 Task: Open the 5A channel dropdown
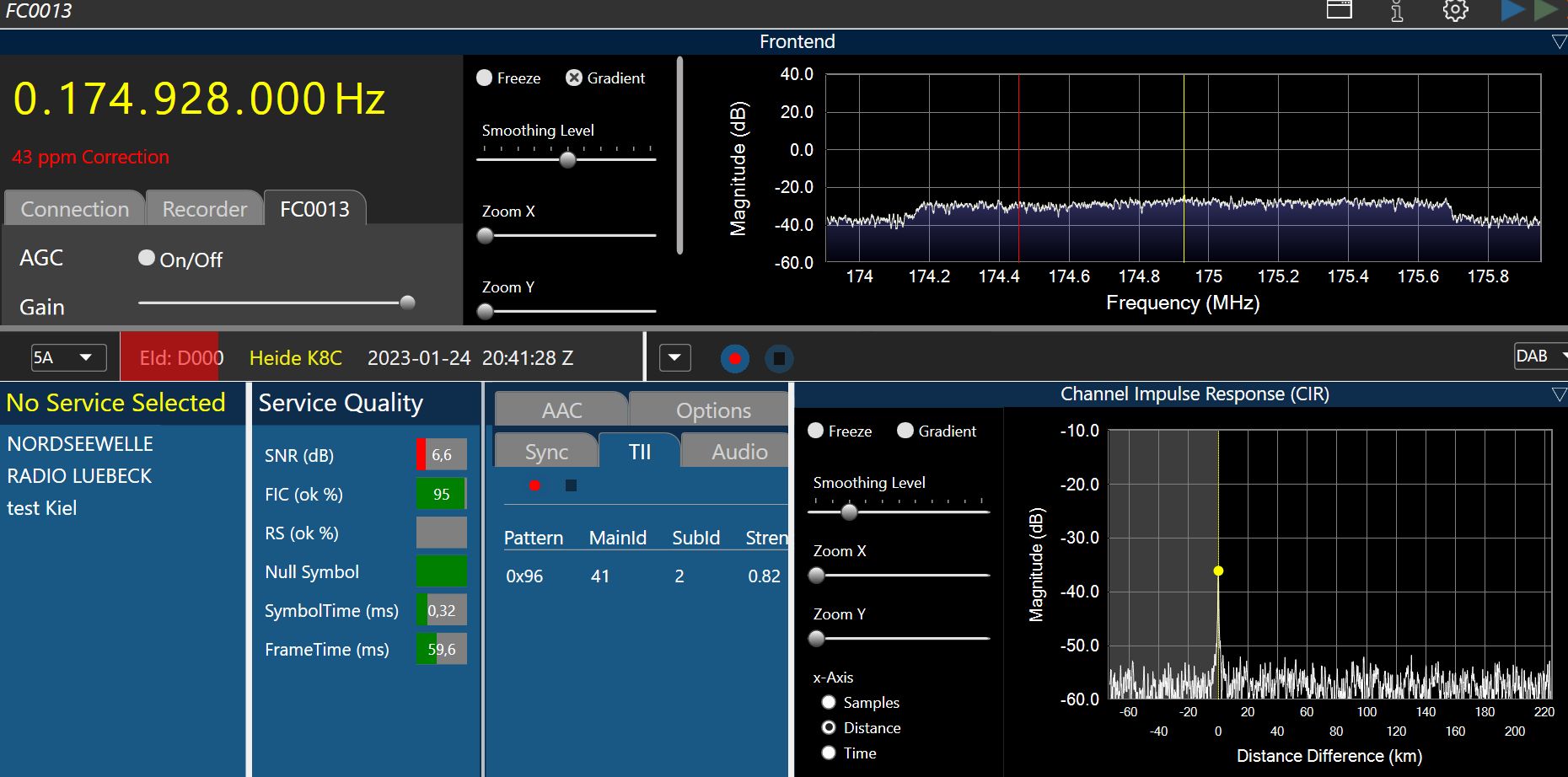pyautogui.click(x=68, y=357)
